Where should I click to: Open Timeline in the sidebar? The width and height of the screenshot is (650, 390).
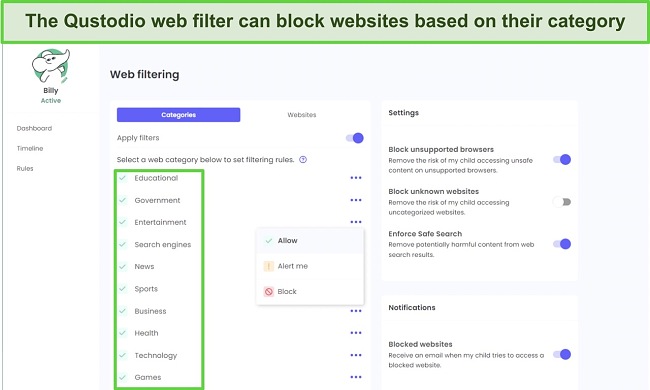click(x=30, y=148)
